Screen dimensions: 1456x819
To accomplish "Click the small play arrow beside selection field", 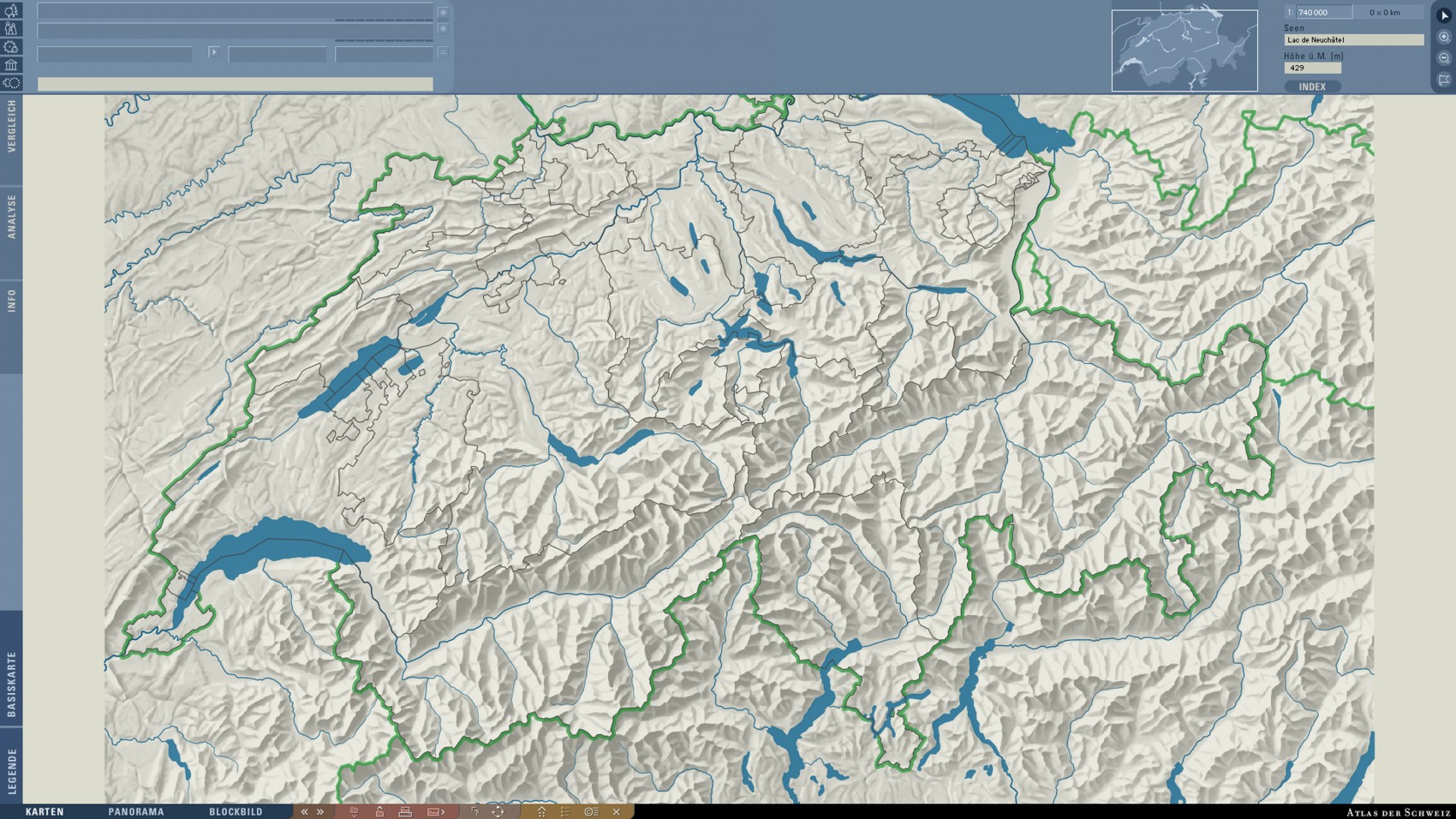I will [x=213, y=52].
